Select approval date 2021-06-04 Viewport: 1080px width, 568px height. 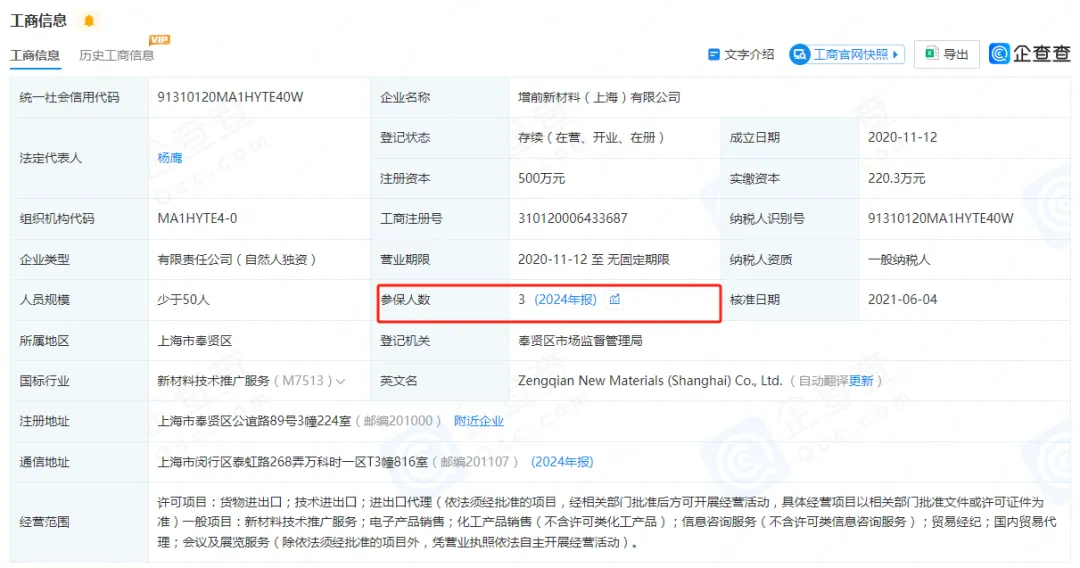(902, 299)
